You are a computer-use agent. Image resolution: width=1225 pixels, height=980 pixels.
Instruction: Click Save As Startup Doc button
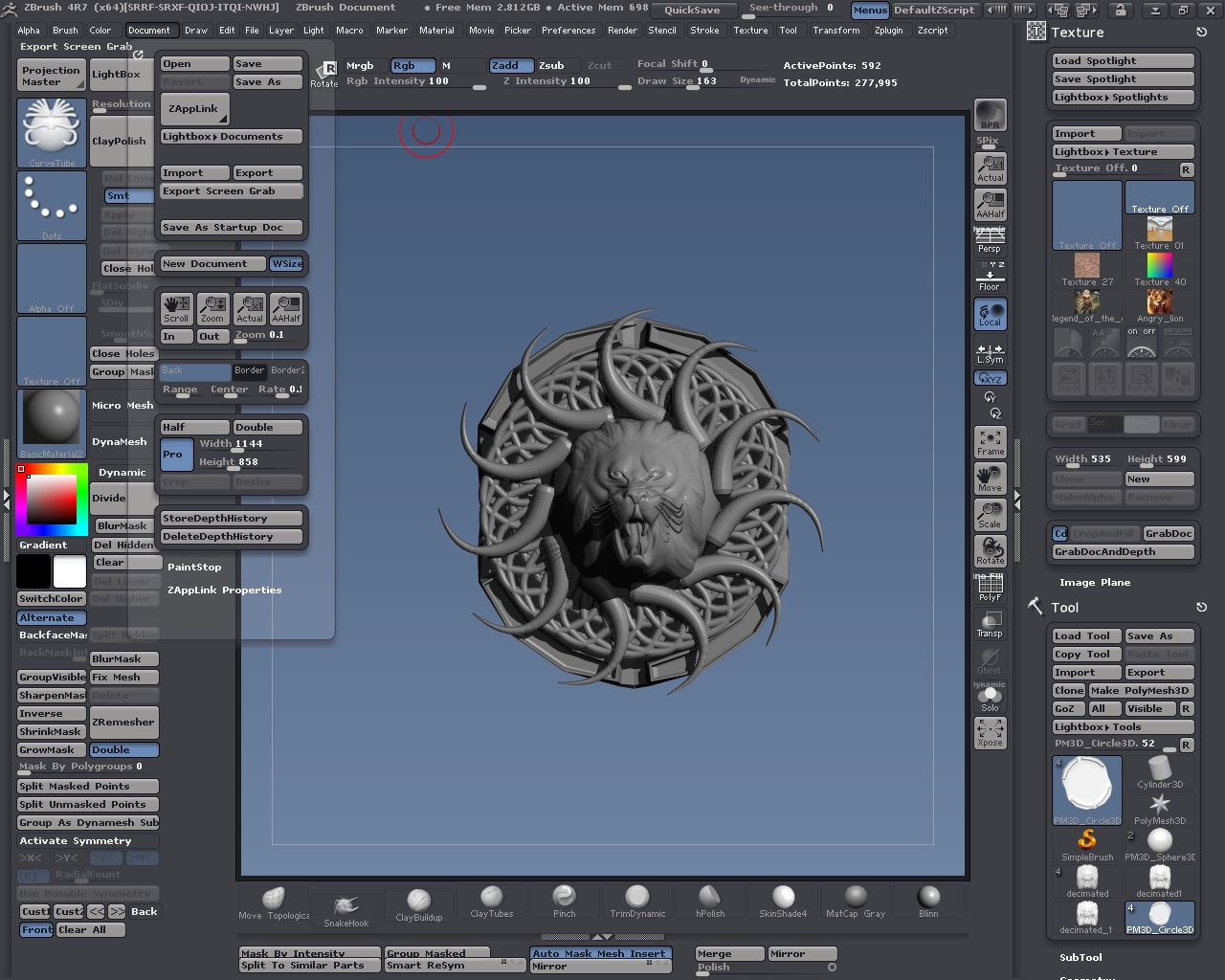[232, 228]
